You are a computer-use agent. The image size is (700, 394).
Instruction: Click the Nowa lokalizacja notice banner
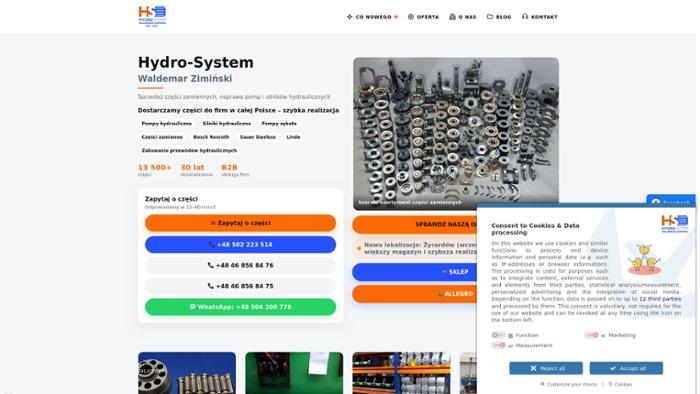tap(414, 249)
